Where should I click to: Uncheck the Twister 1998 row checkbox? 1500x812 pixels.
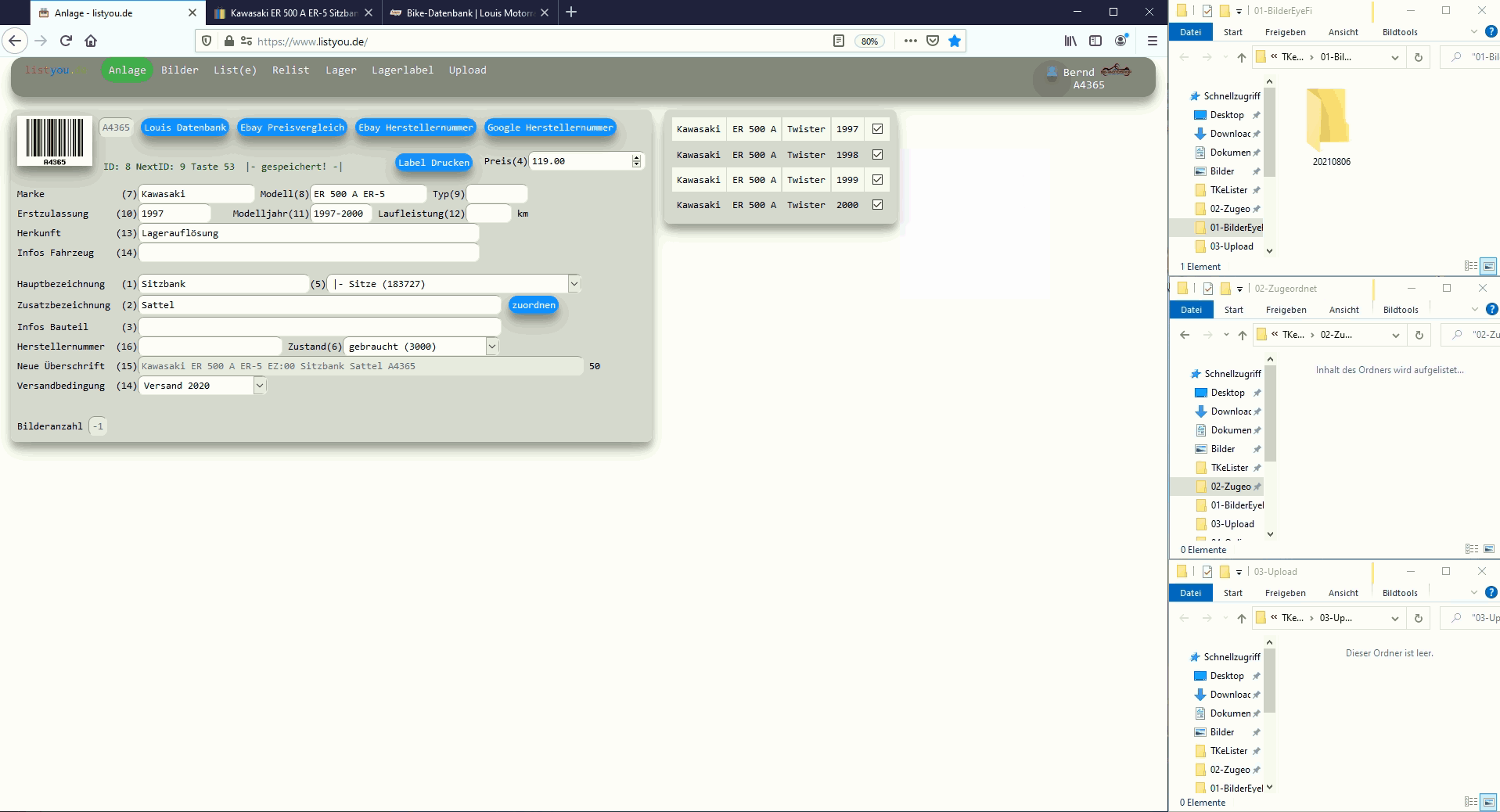(877, 155)
